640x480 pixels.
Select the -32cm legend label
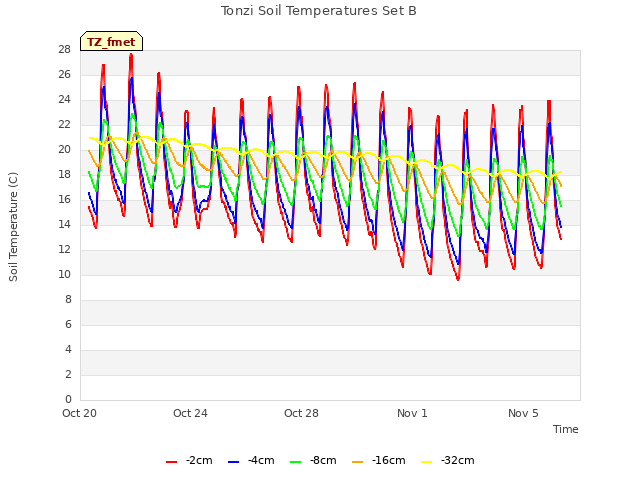click(x=458, y=460)
